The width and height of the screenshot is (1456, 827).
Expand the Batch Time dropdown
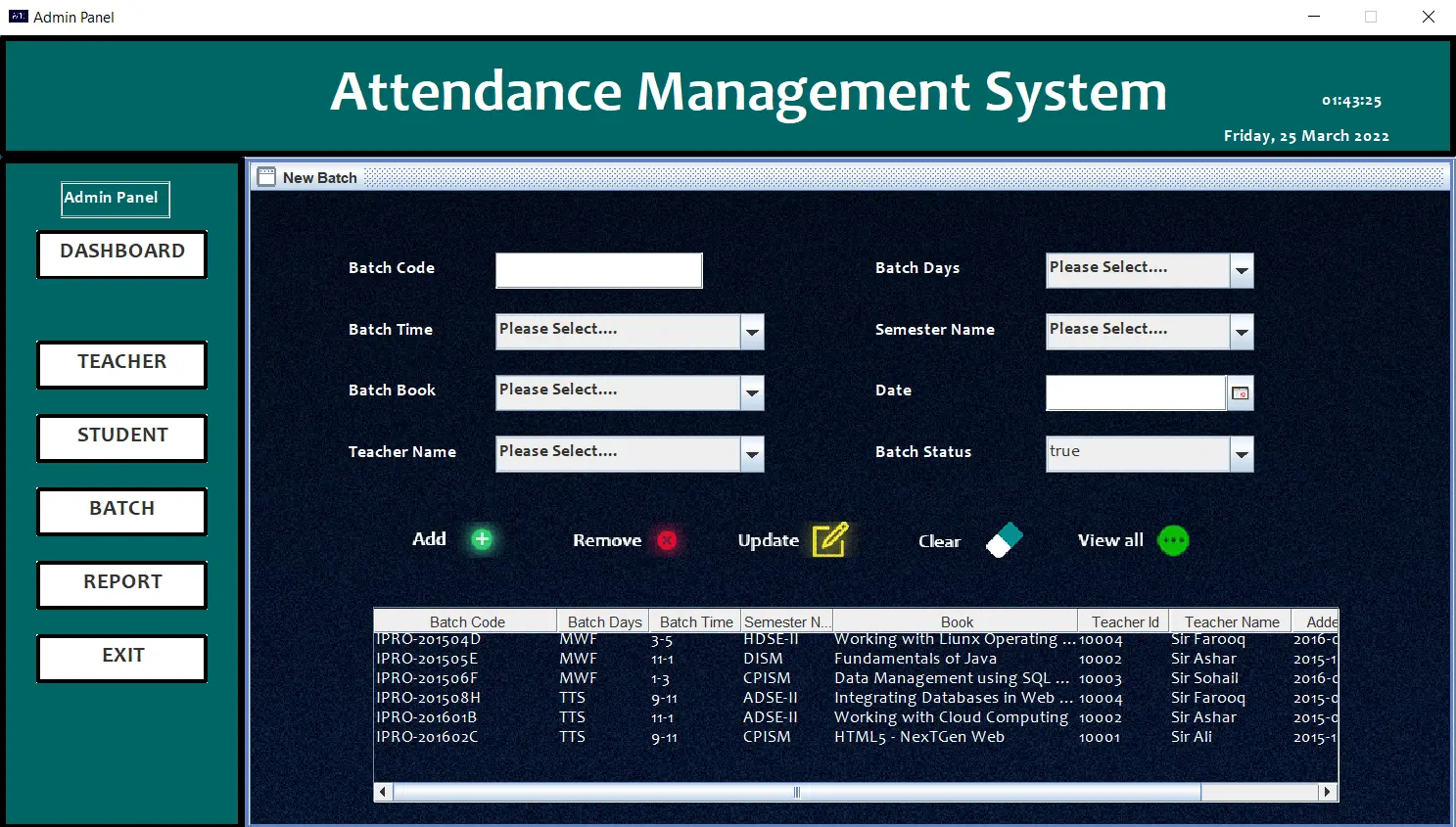point(752,333)
